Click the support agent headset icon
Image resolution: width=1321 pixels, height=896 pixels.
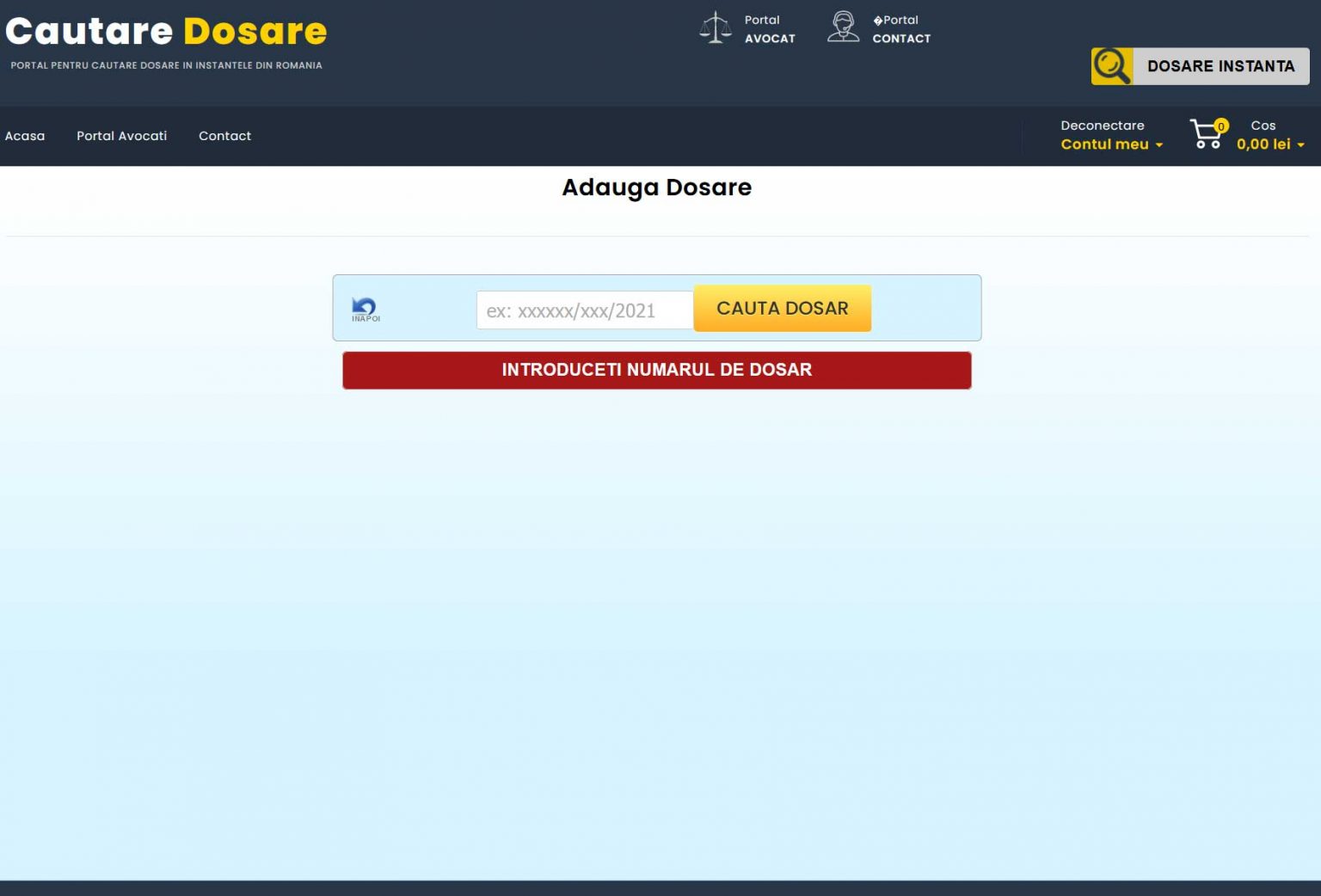(x=843, y=27)
